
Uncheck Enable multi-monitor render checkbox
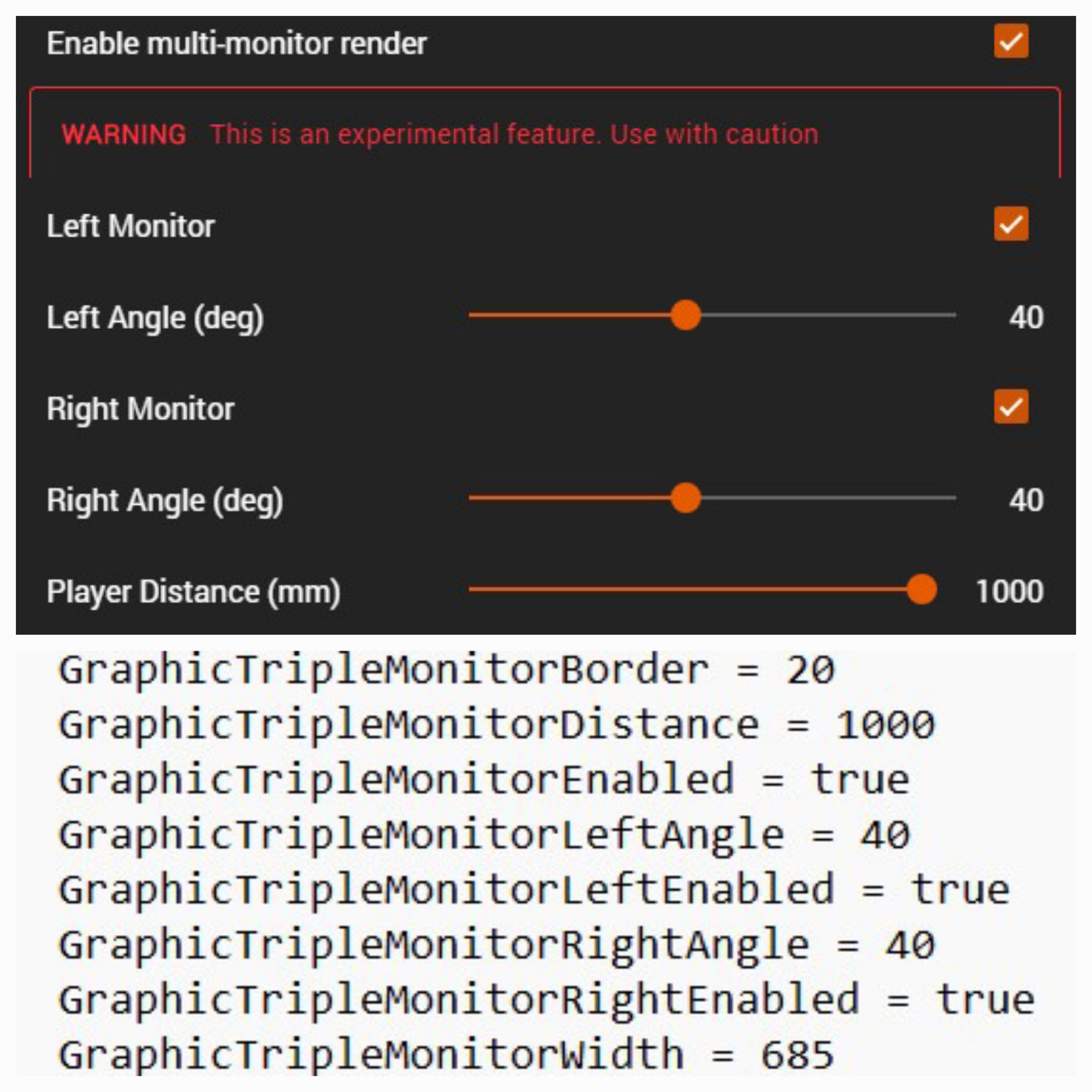(x=1011, y=41)
